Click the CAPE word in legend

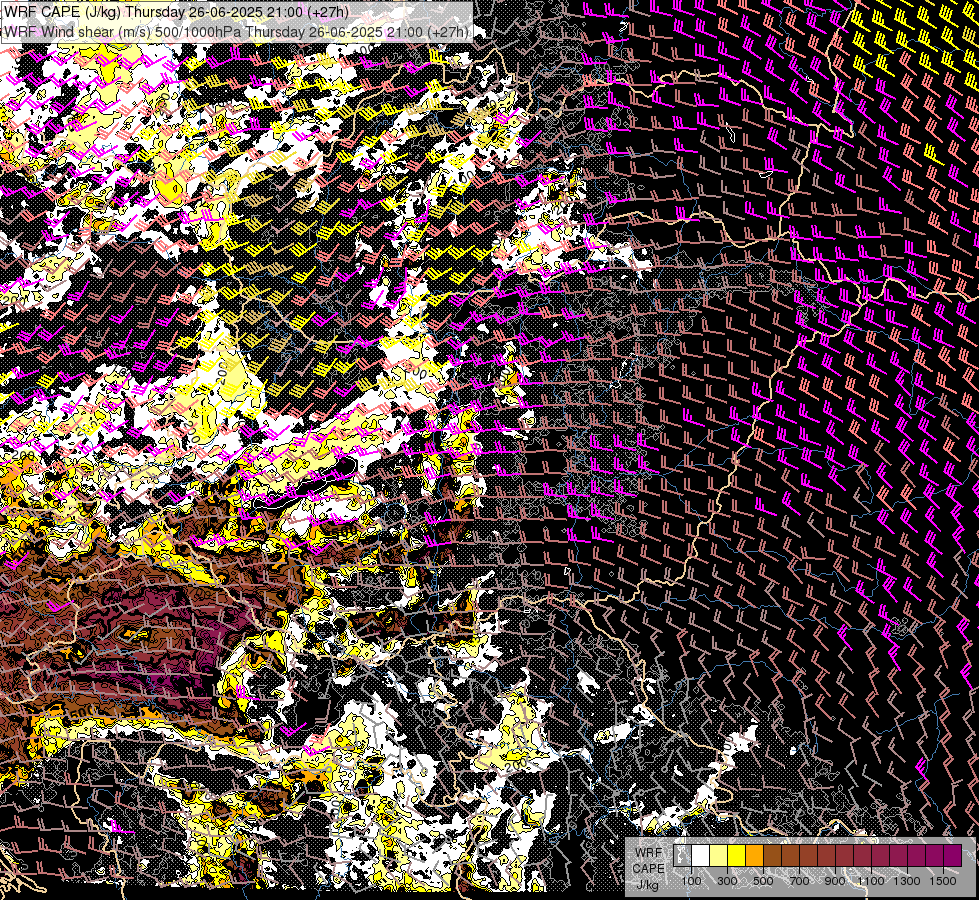pos(648,868)
